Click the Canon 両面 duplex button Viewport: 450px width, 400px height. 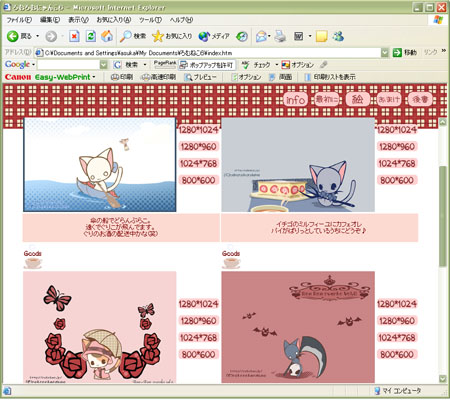(x=281, y=77)
